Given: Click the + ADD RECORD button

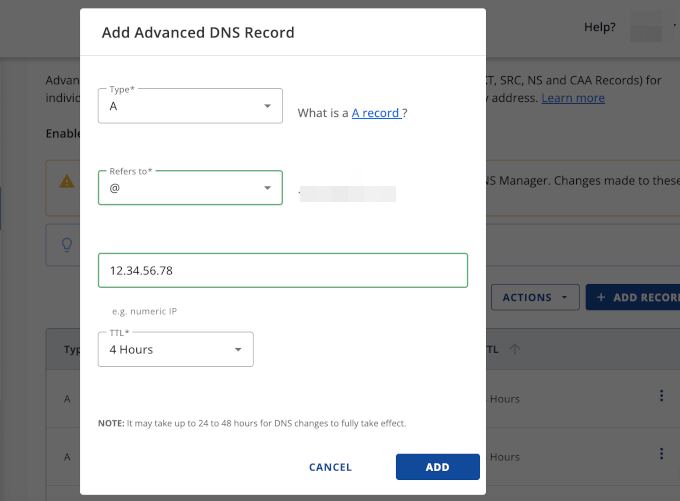Looking at the screenshot, I should point(636,297).
